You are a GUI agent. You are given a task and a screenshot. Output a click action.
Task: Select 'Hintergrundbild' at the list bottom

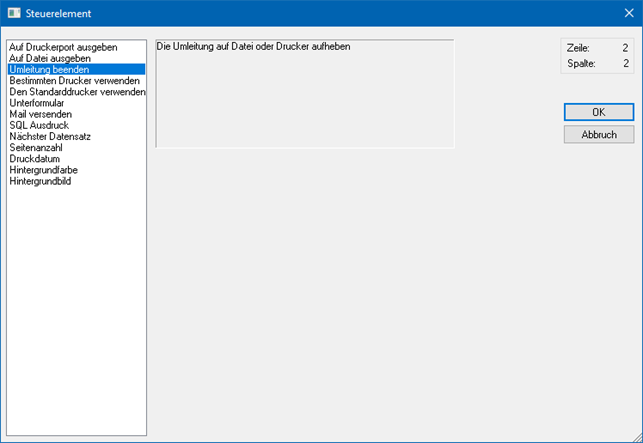coord(41,181)
